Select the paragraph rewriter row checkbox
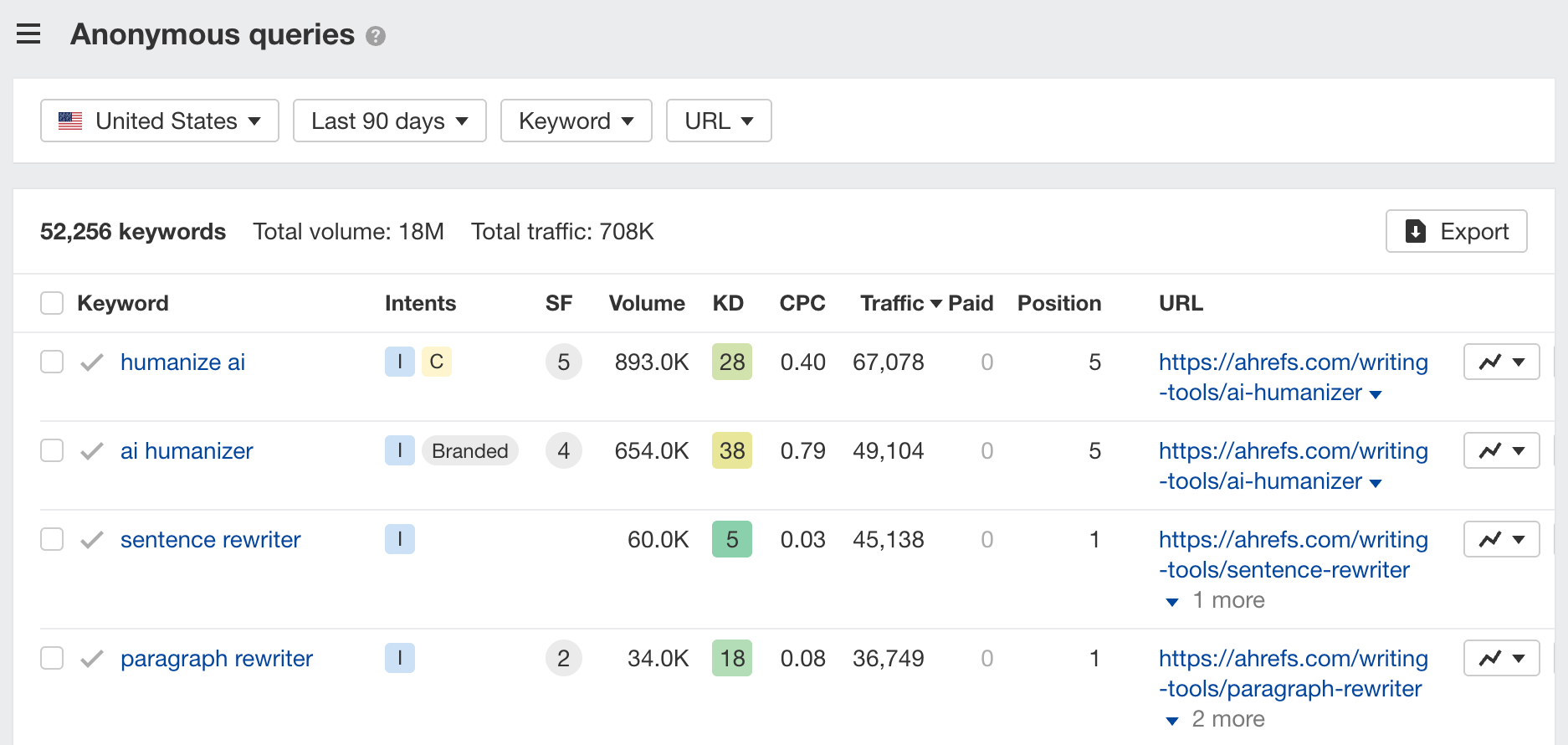The height and width of the screenshot is (745, 1568). 52,659
